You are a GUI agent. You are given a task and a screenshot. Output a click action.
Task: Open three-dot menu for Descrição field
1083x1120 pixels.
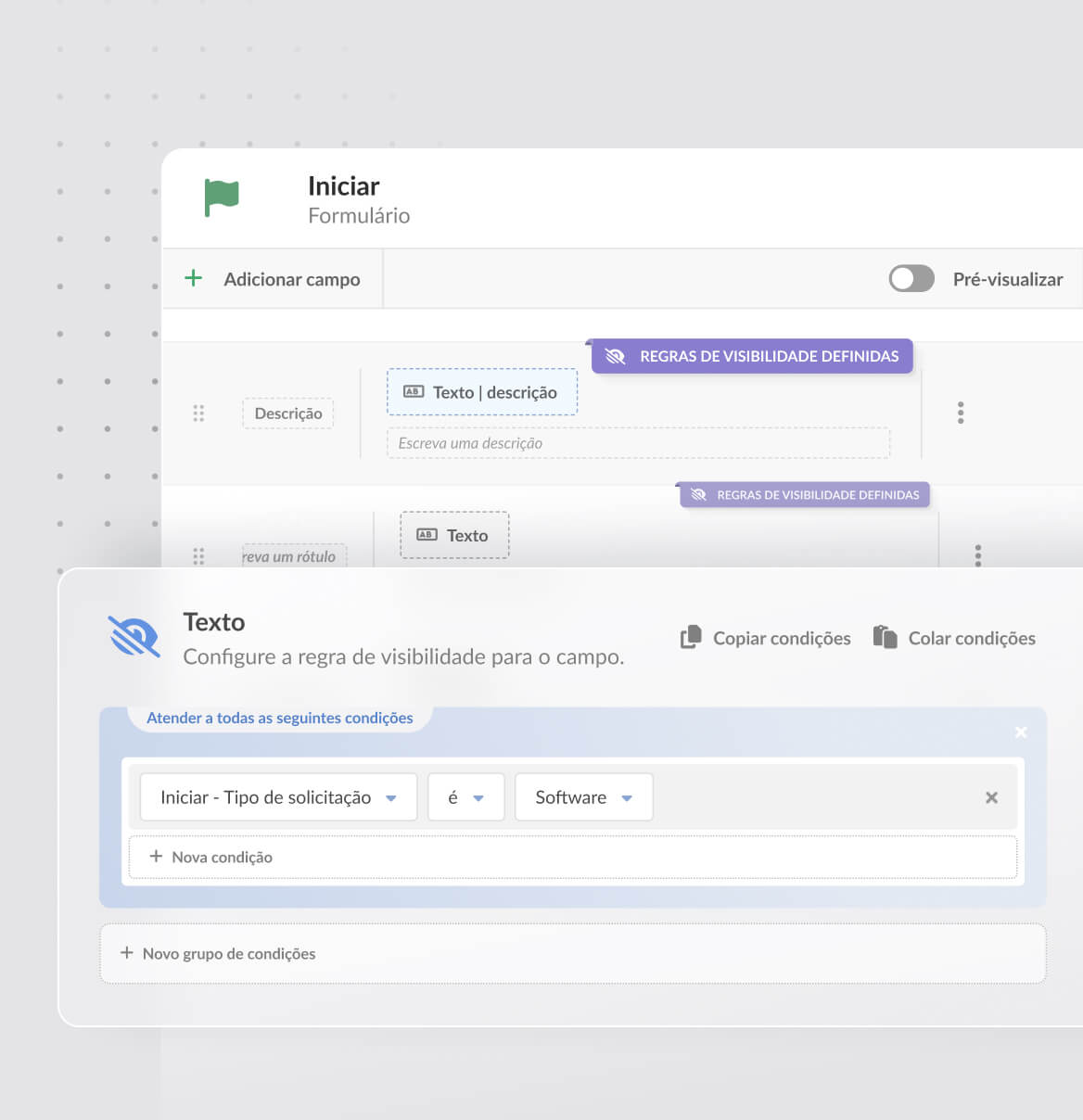coord(961,413)
